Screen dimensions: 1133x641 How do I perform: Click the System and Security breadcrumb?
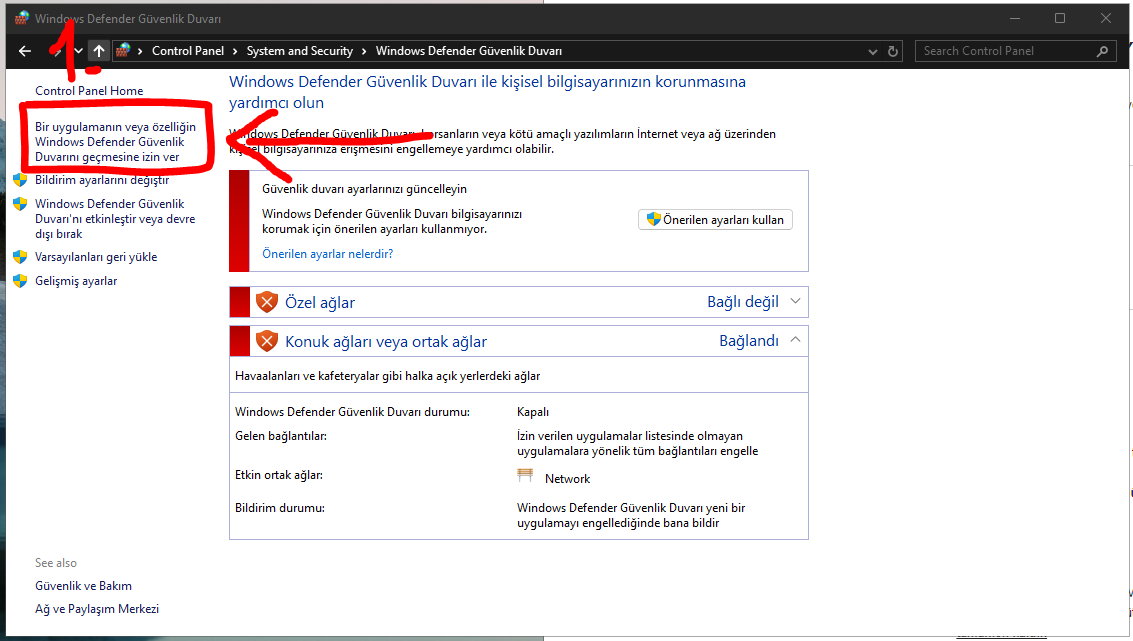(x=299, y=51)
